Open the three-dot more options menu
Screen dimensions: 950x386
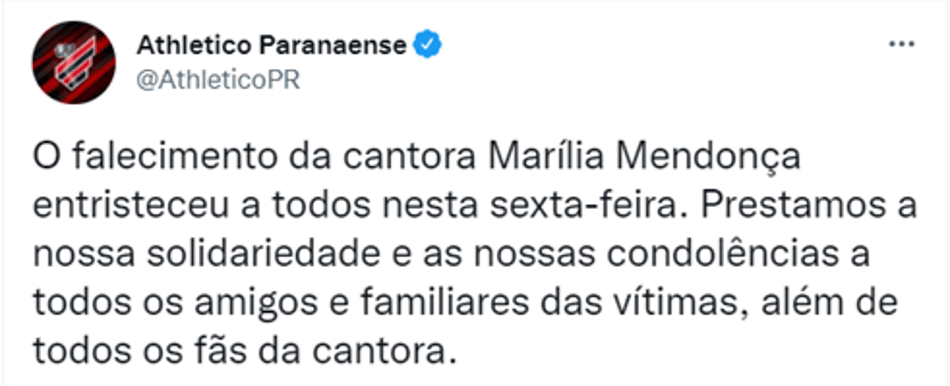(902, 44)
